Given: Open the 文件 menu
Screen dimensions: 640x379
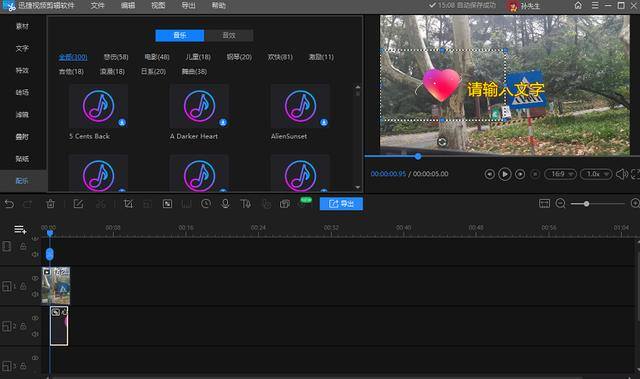Looking at the screenshot, I should click(98, 6).
